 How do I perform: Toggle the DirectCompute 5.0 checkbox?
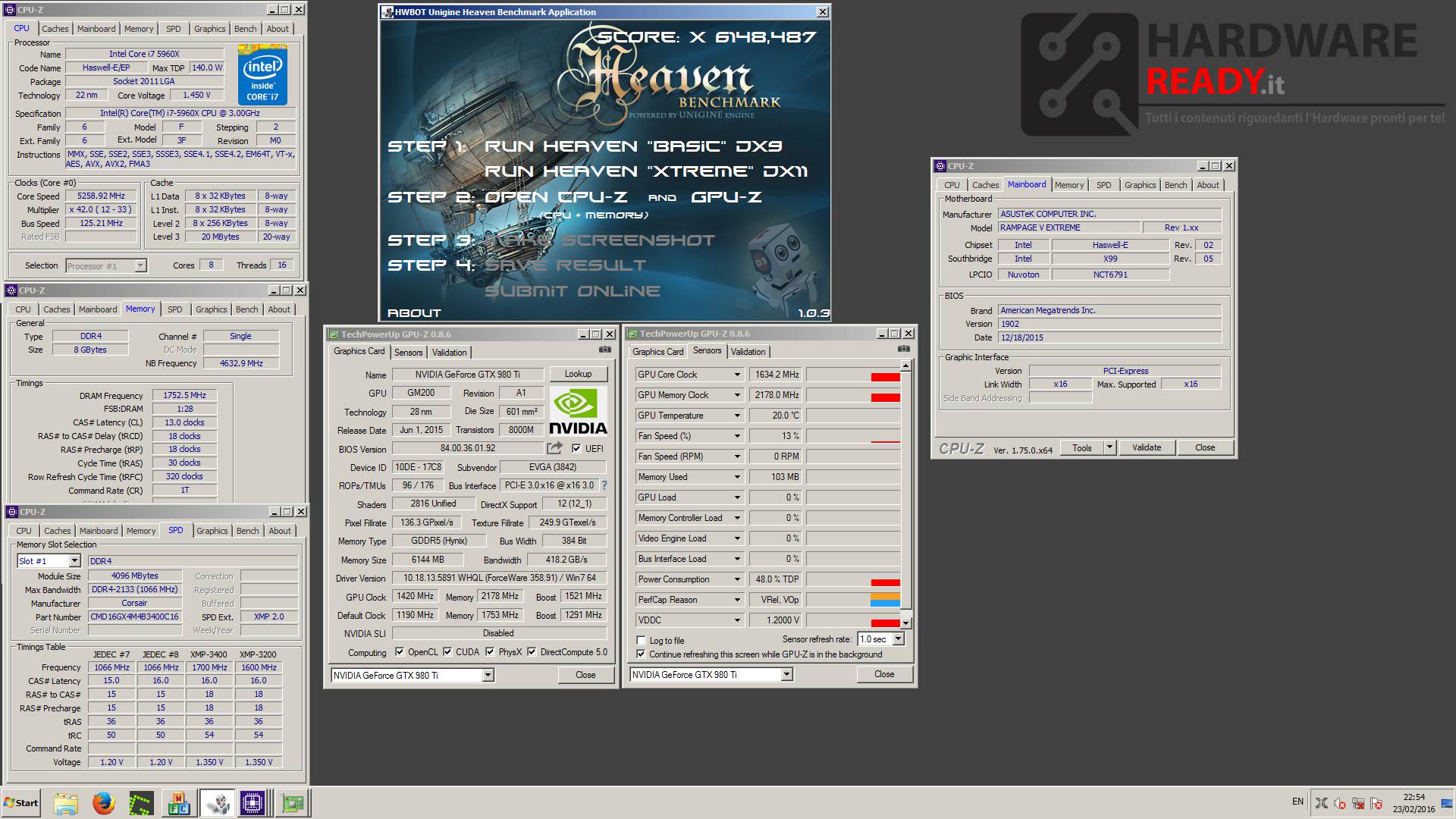pos(532,651)
